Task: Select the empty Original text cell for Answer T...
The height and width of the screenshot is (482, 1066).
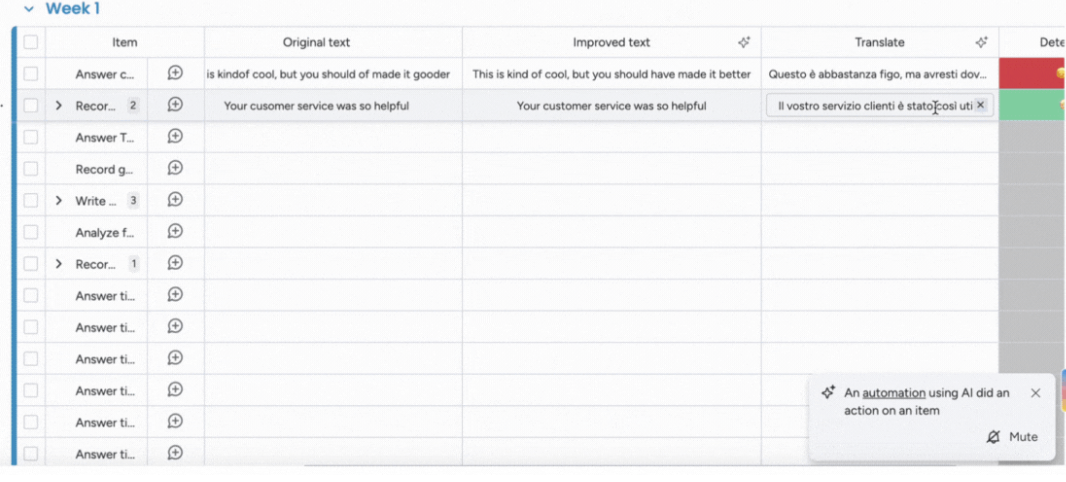Action: 333,137
